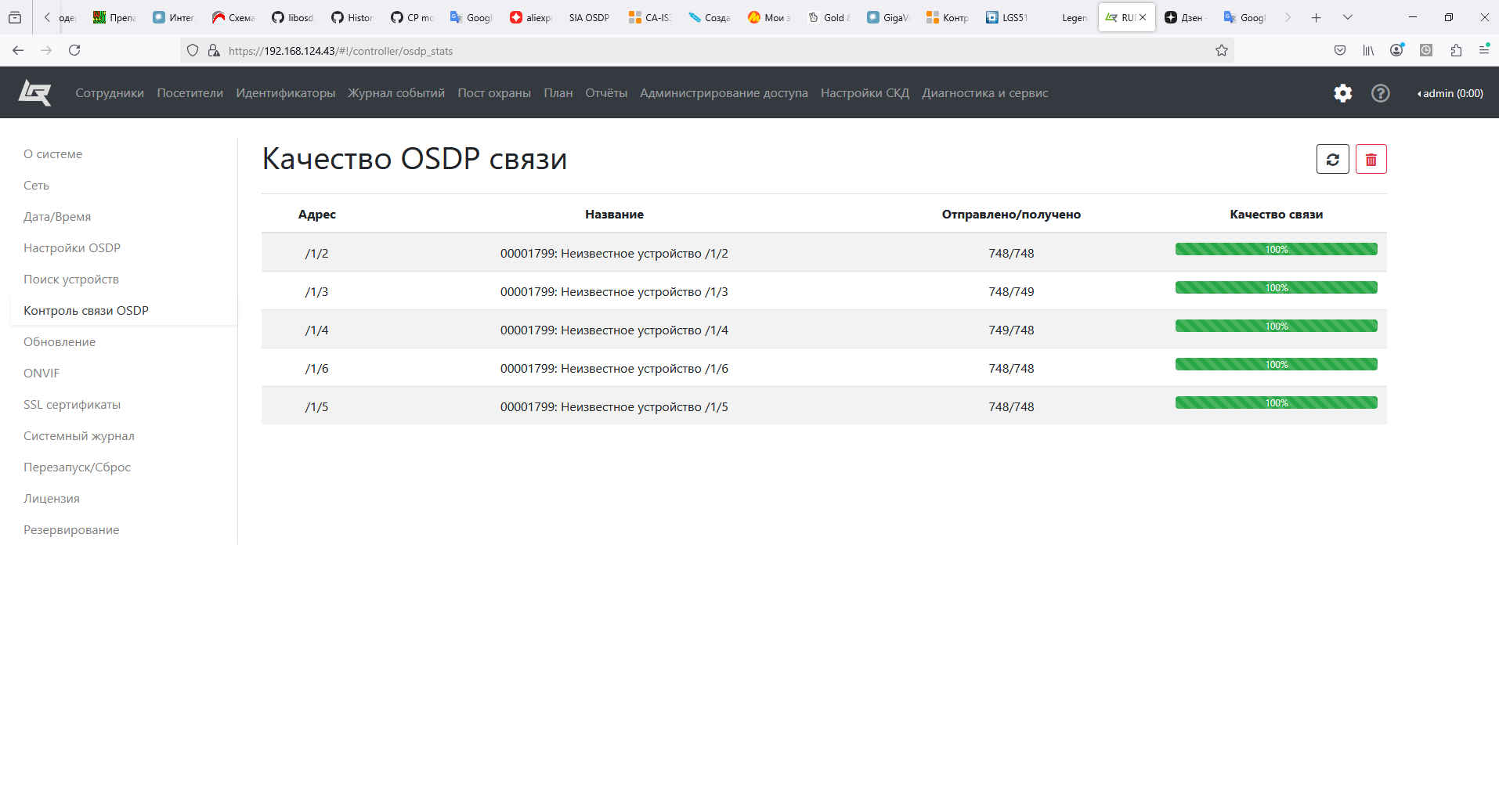1499x812 pixels.
Task: Click the application logo in navbar
Action: pos(35,93)
